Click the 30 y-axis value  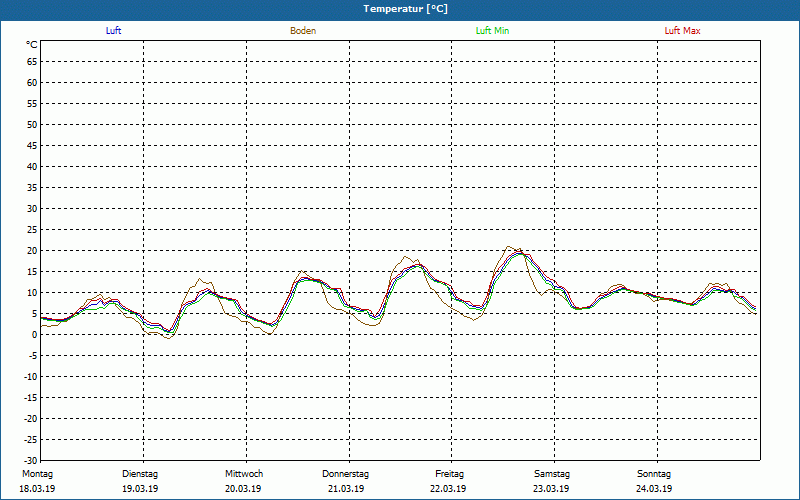[x=32, y=209]
